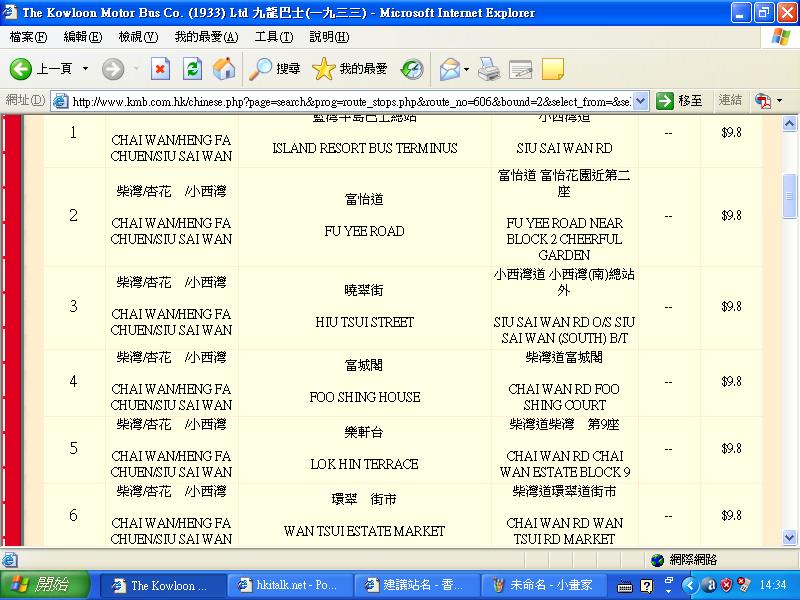Screen dimensions: 800x600
Task: Click stop name FU YEE ROAD
Action: (364, 232)
